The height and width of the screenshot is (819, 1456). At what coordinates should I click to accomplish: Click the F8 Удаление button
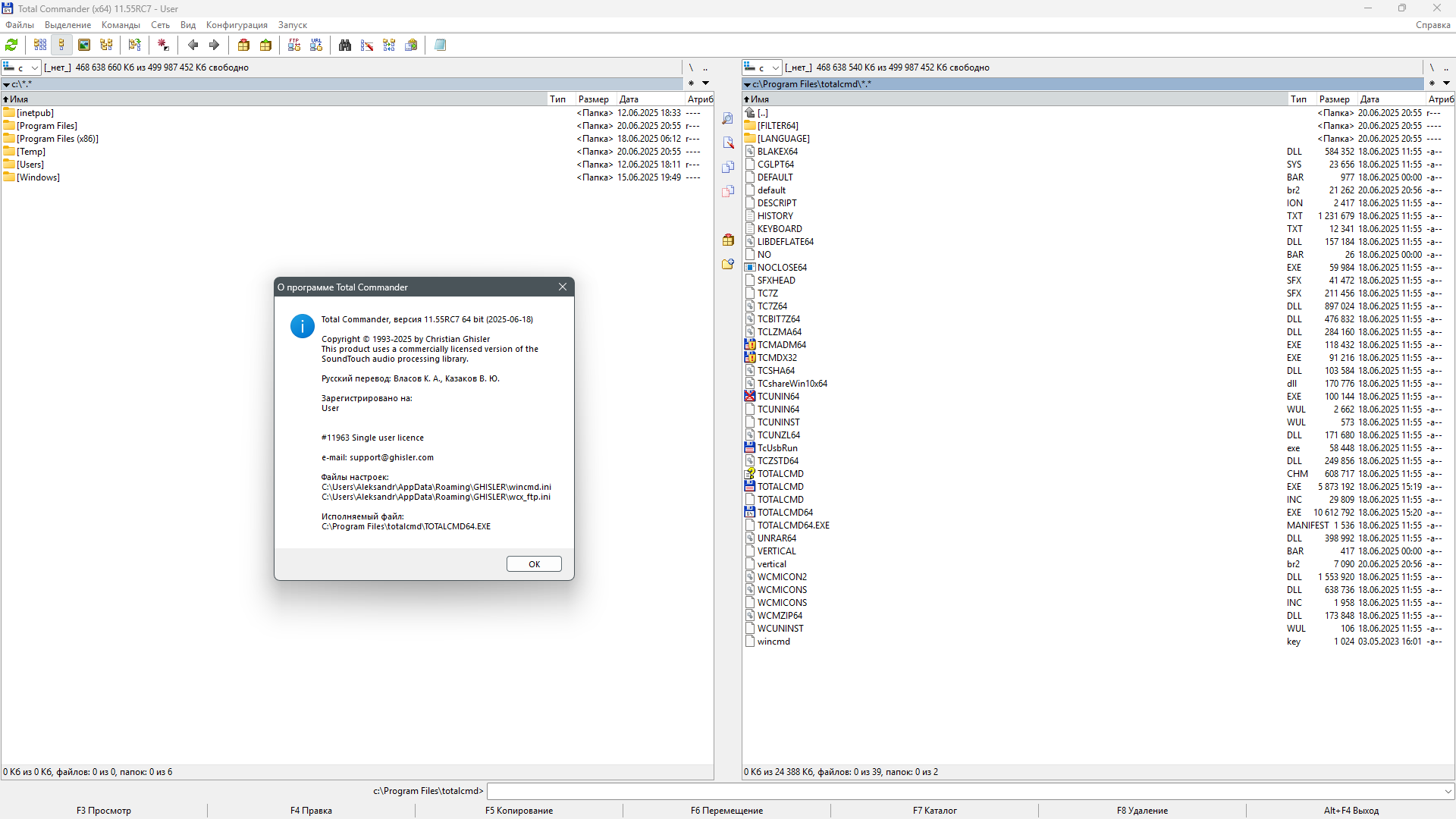(1143, 811)
